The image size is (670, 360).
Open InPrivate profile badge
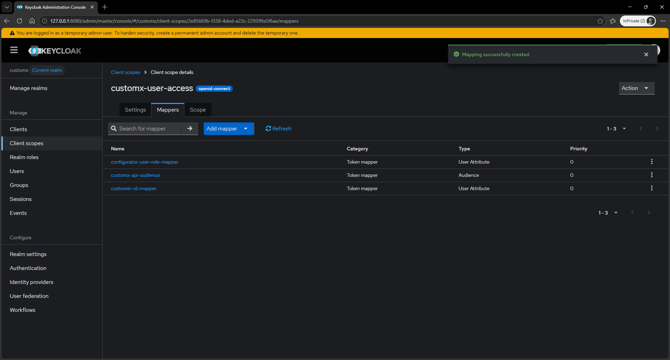pos(638,21)
